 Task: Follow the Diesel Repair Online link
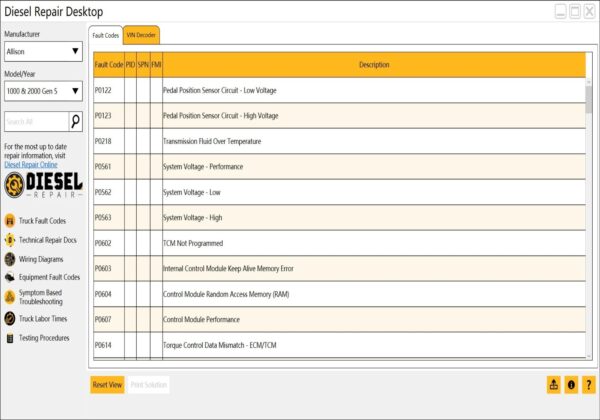click(31, 165)
